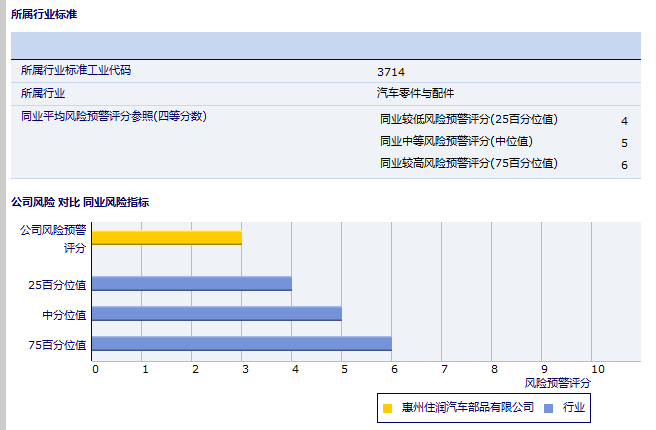Click the 所属行业标准 section heading

click(x=44, y=14)
